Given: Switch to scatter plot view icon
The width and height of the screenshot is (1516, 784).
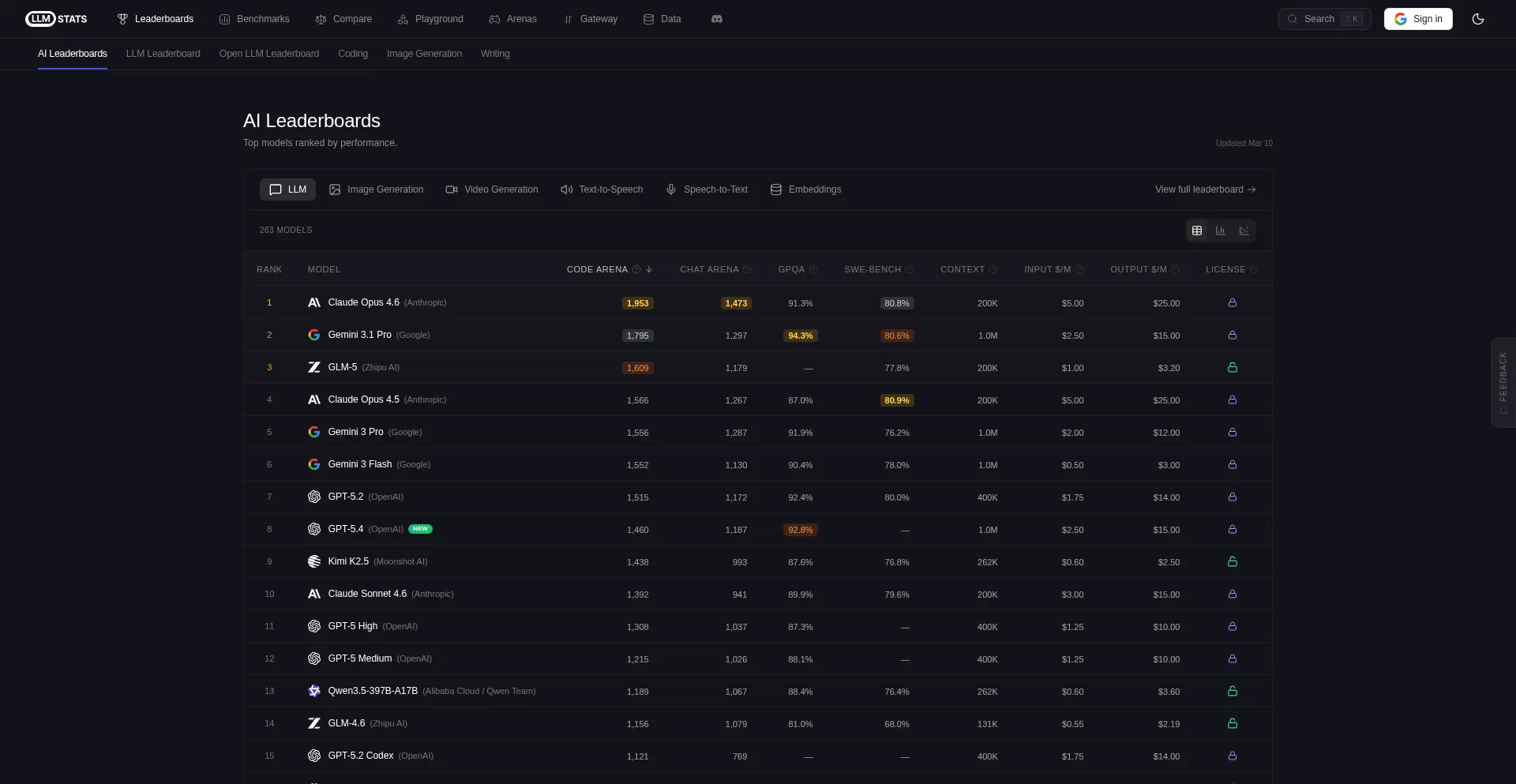Looking at the screenshot, I should pyautogui.click(x=1244, y=231).
